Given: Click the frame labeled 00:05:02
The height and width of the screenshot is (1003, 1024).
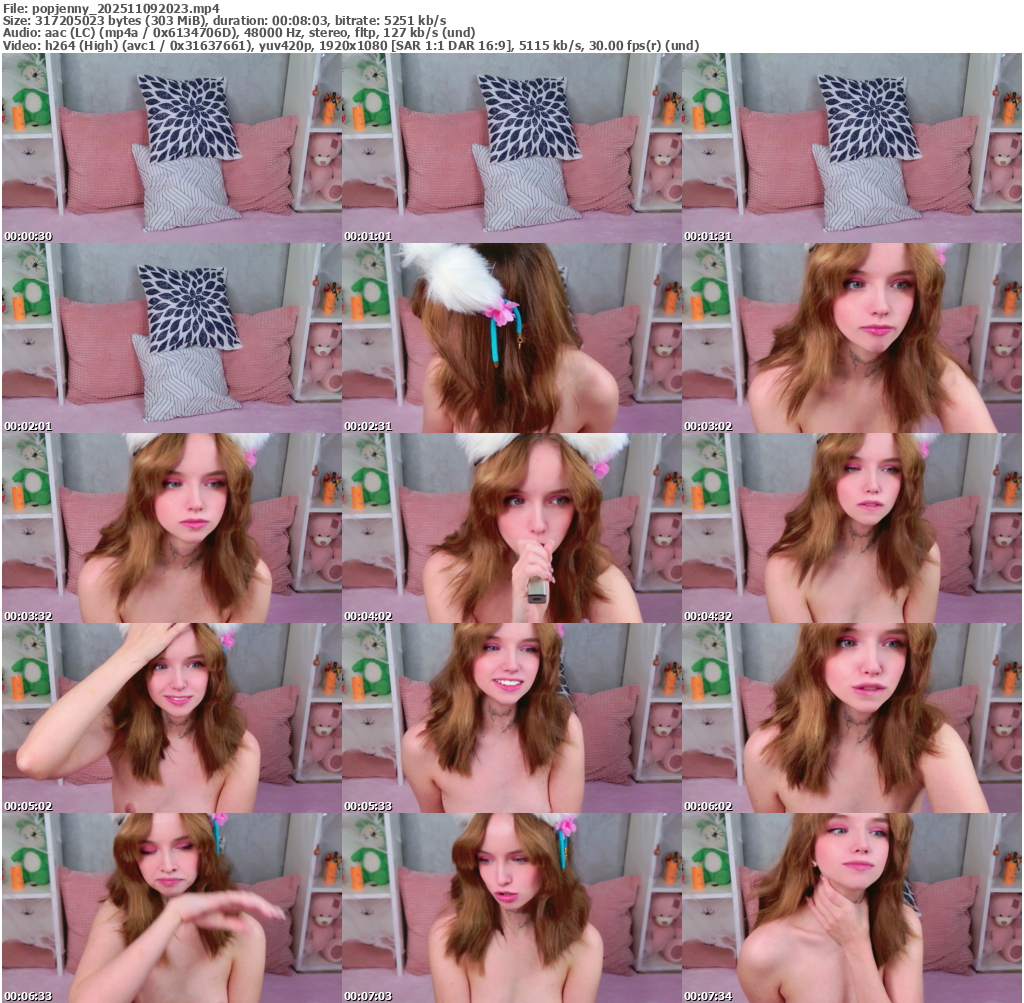Looking at the screenshot, I should (x=171, y=718).
